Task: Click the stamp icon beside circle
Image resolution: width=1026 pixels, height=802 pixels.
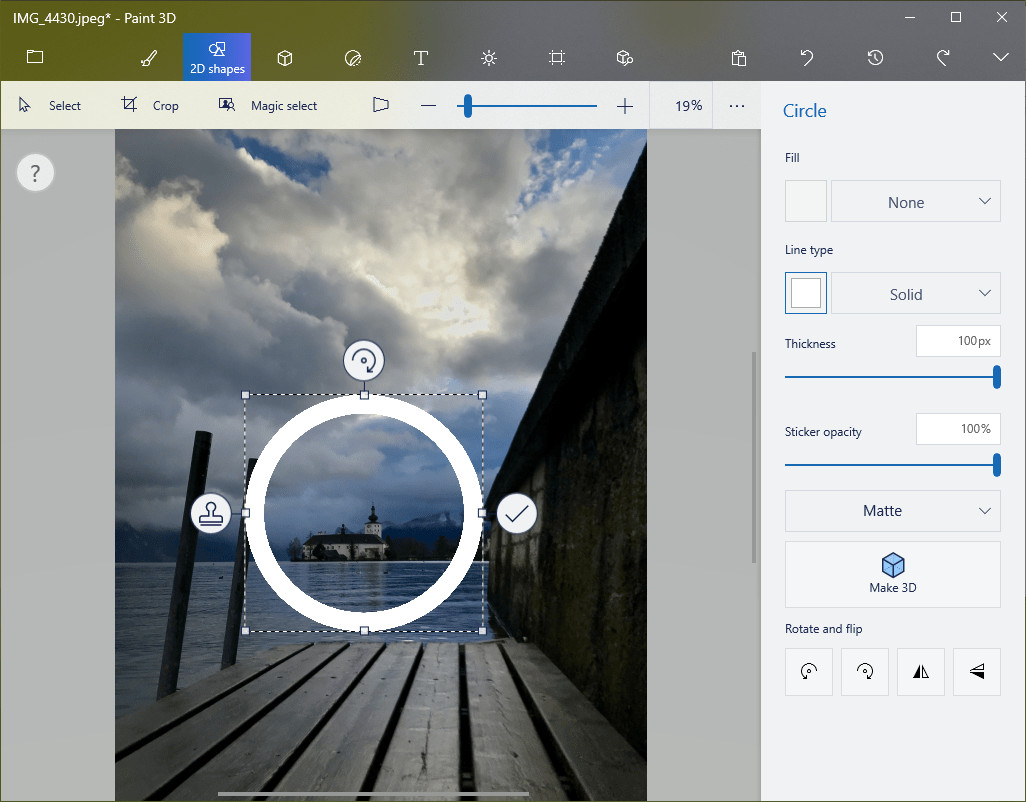Action: [x=211, y=514]
